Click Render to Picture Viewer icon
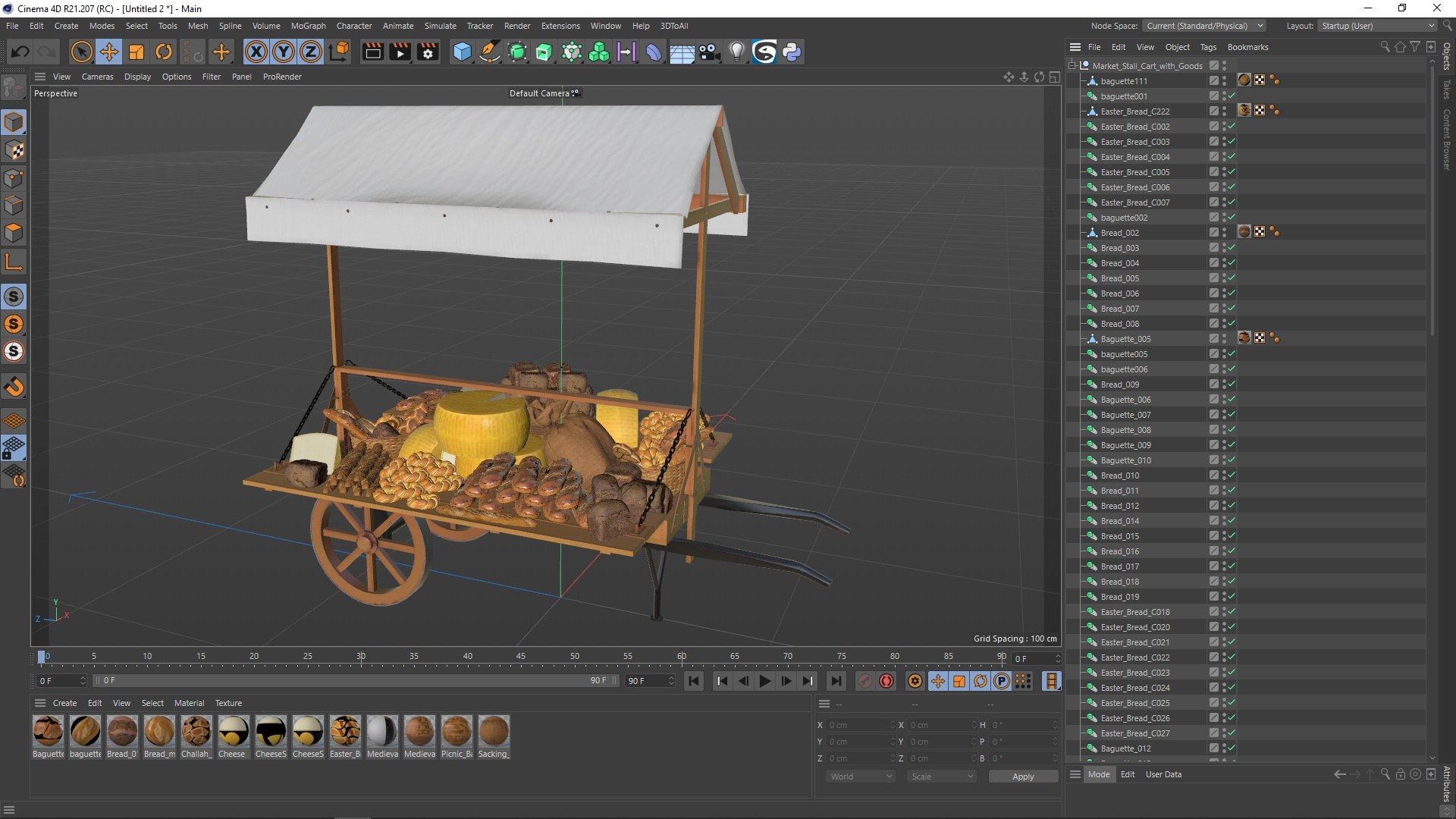 pos(400,52)
